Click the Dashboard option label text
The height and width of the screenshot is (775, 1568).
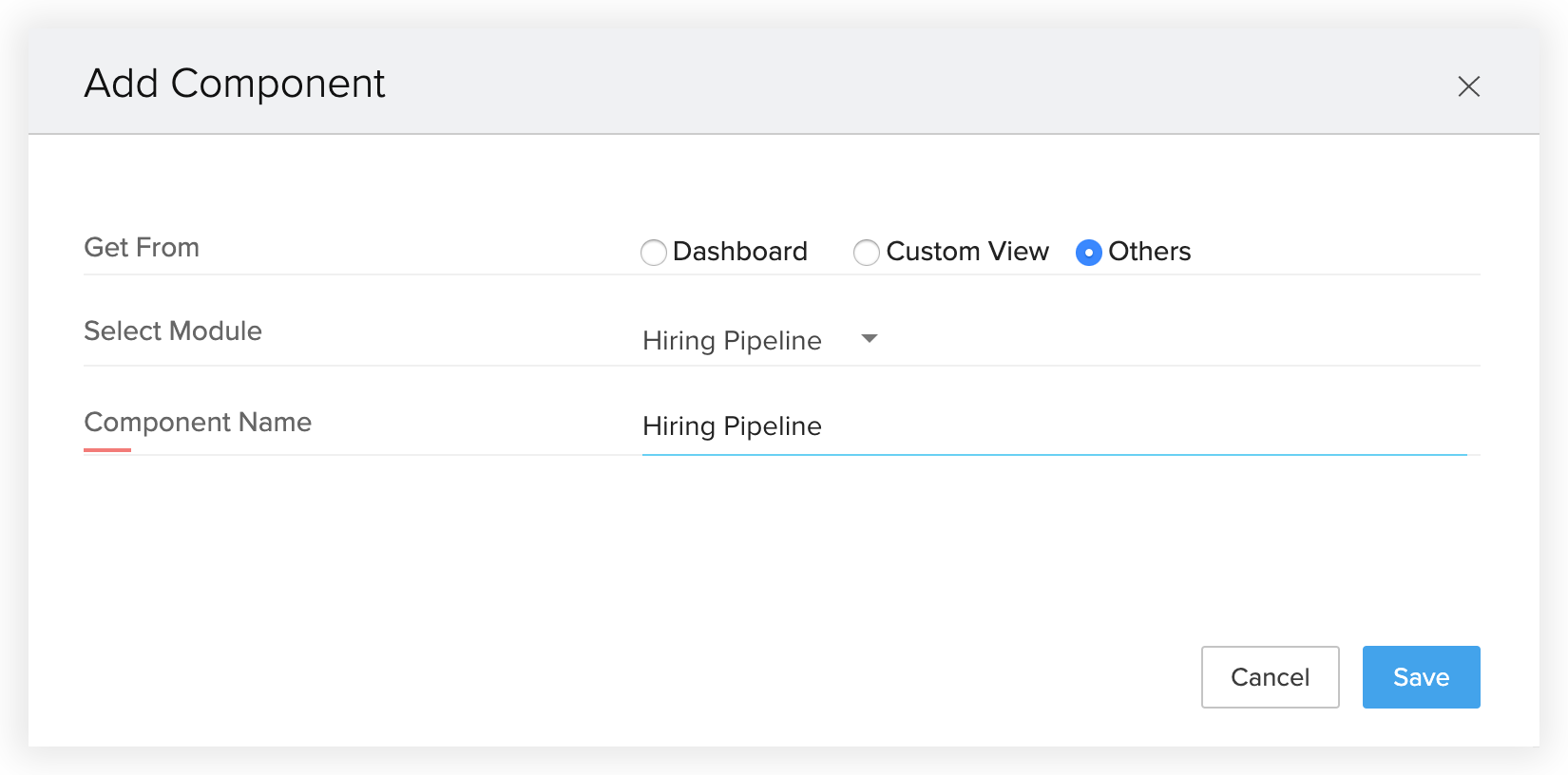[x=739, y=252]
